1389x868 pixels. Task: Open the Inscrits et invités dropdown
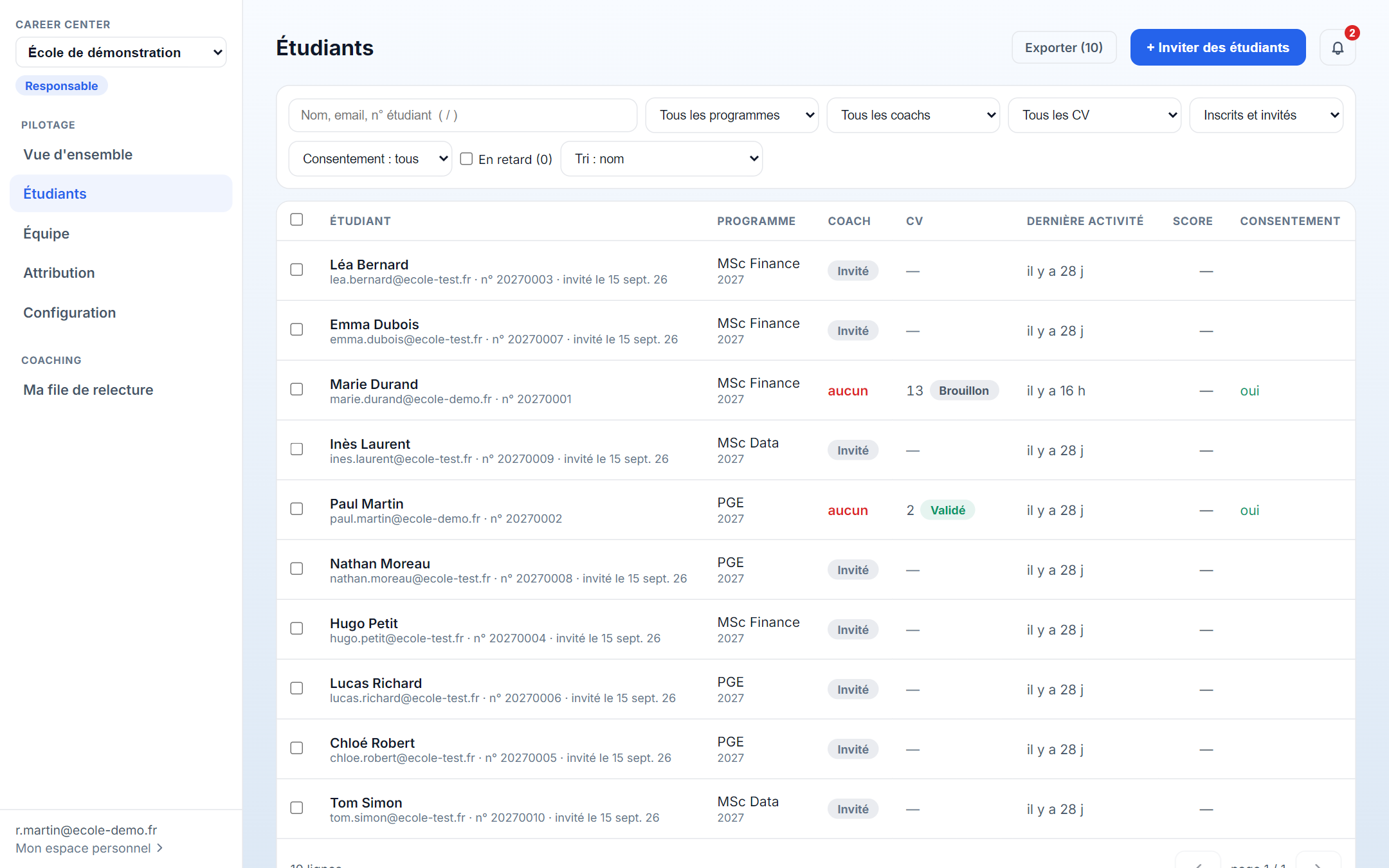(1266, 115)
